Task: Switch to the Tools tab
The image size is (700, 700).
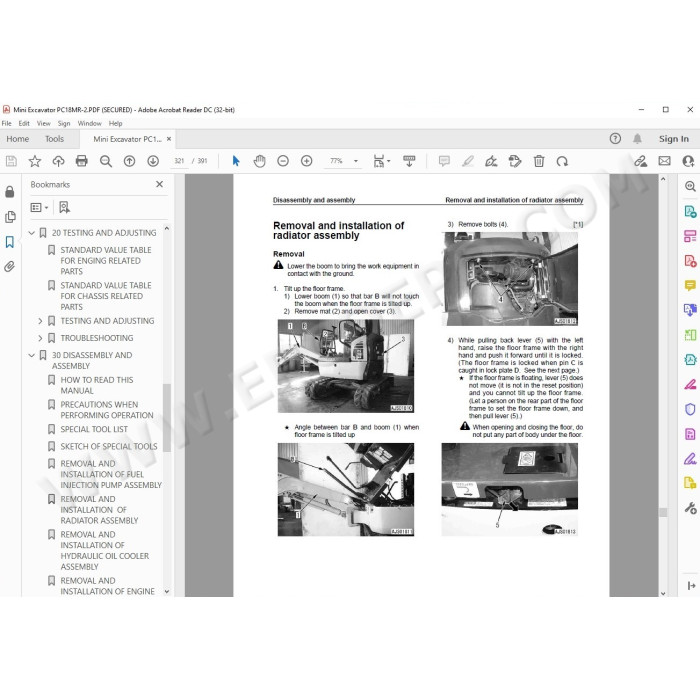Action: (x=54, y=139)
